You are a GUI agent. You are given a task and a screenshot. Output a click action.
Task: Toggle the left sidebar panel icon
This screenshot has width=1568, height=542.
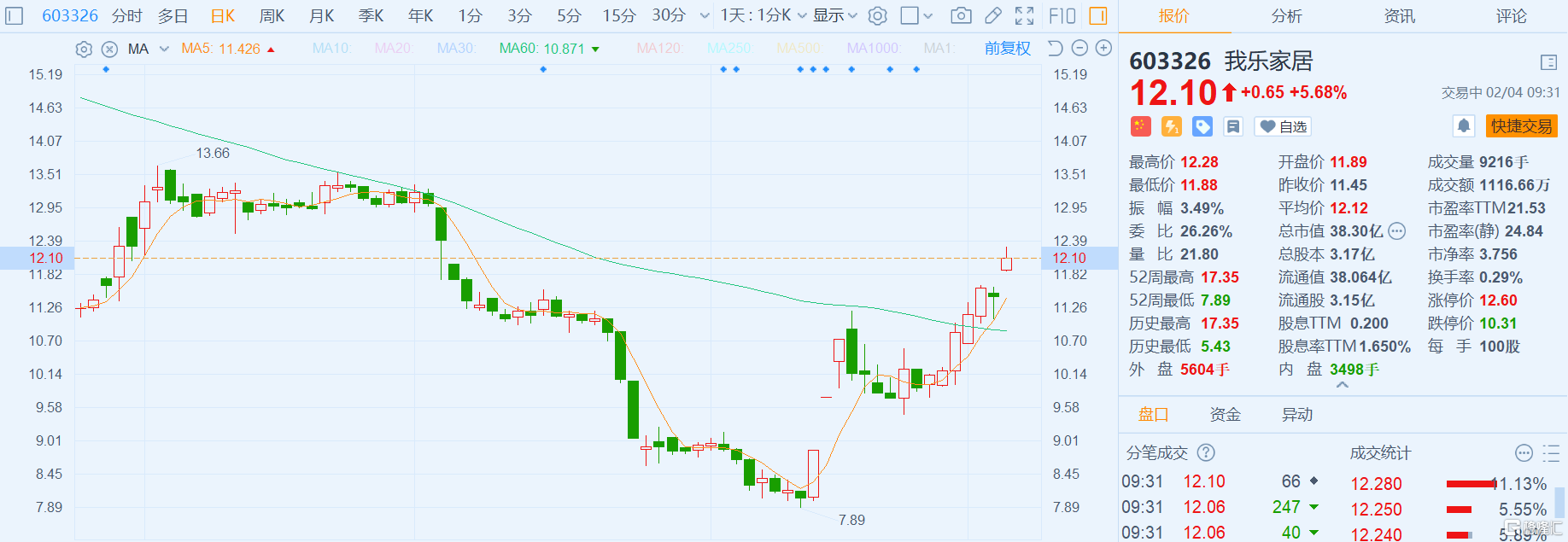tap(15, 16)
